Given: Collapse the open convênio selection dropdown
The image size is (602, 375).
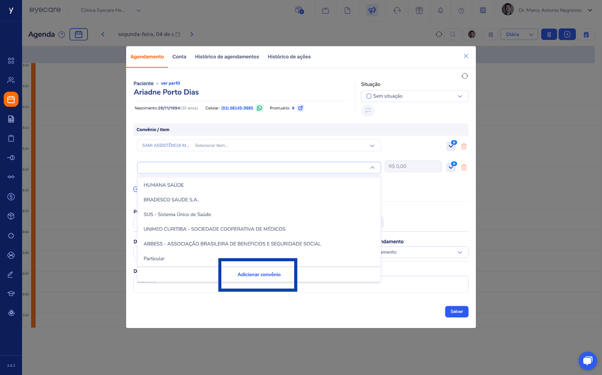Looking at the screenshot, I should pyautogui.click(x=372, y=168).
